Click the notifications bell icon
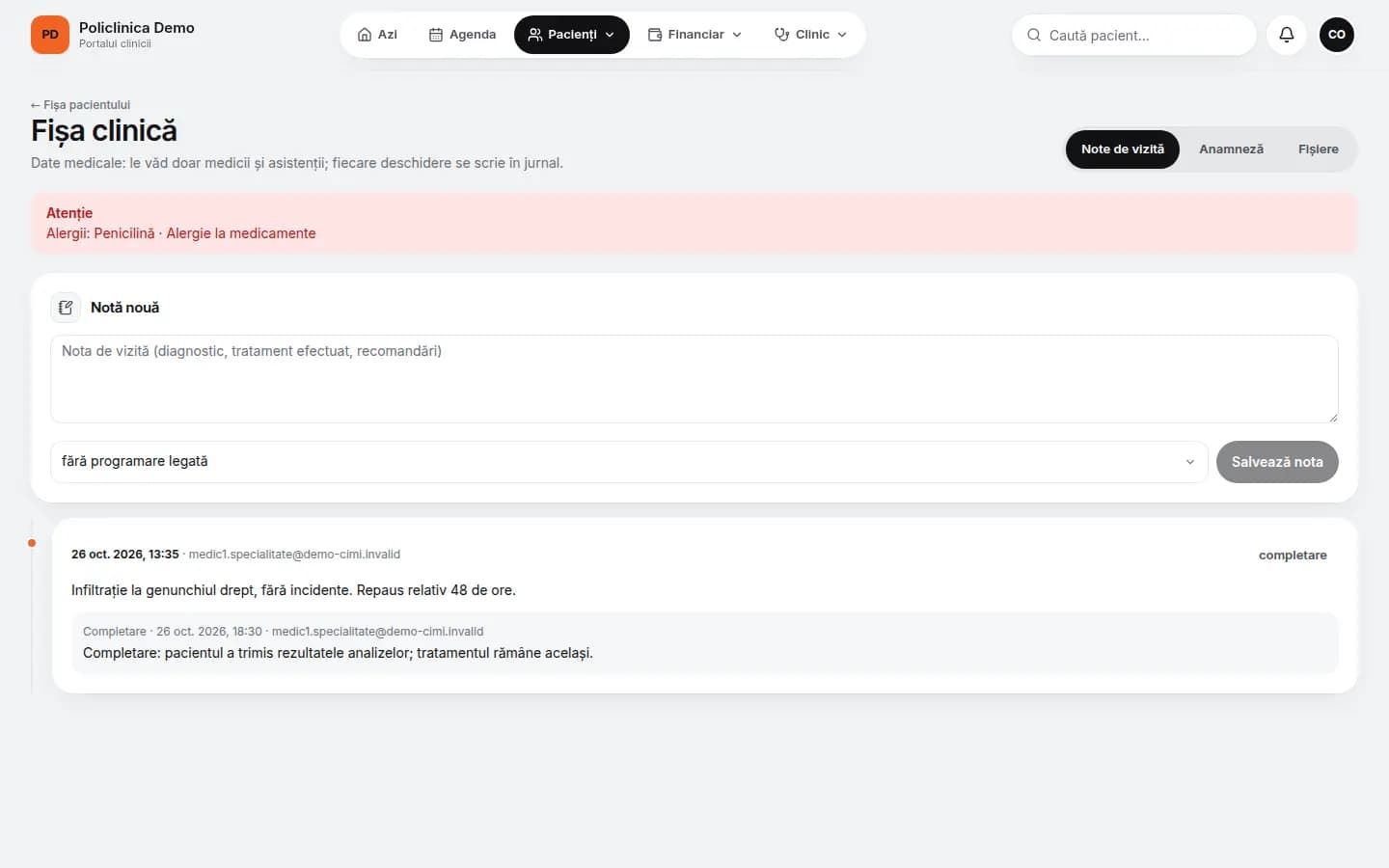Image resolution: width=1389 pixels, height=868 pixels. pyautogui.click(x=1287, y=35)
